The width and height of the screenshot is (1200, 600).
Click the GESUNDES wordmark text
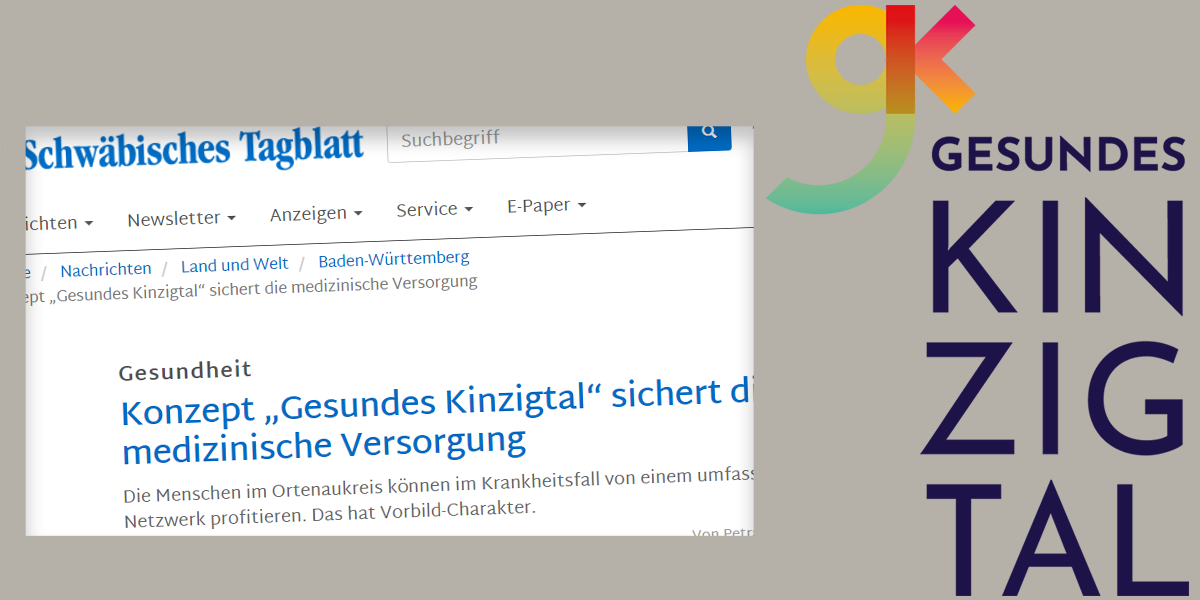point(1058,154)
